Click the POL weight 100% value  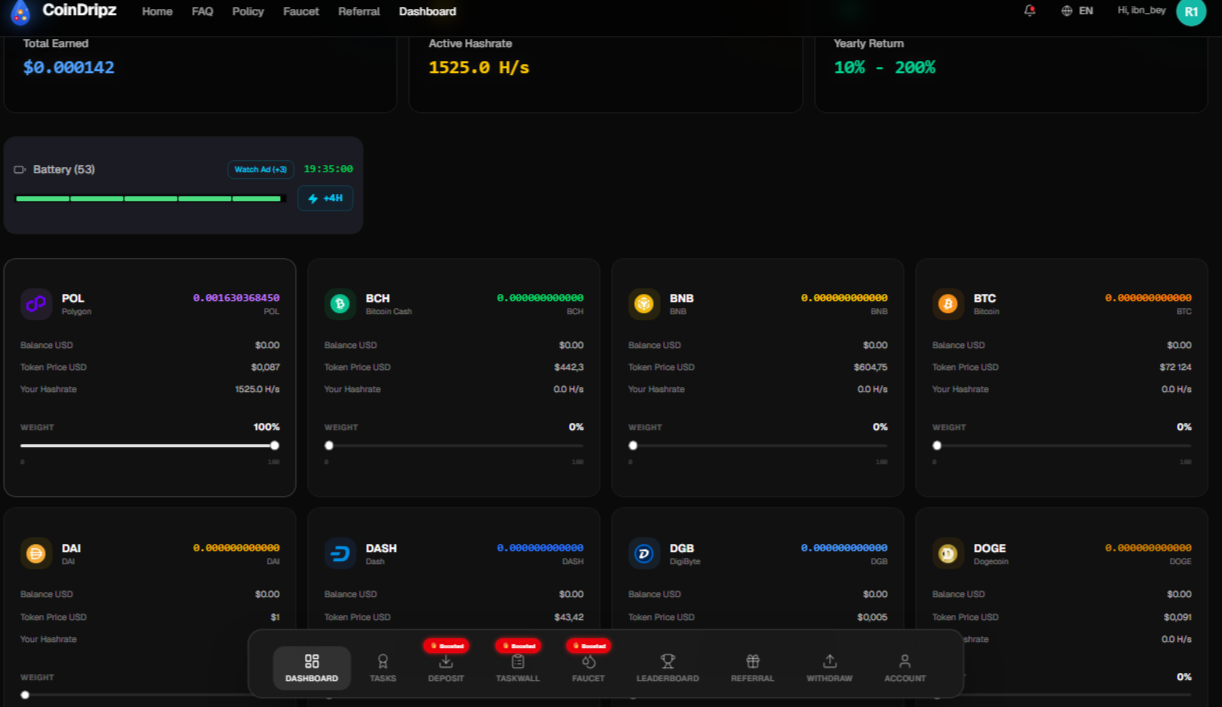[267, 427]
